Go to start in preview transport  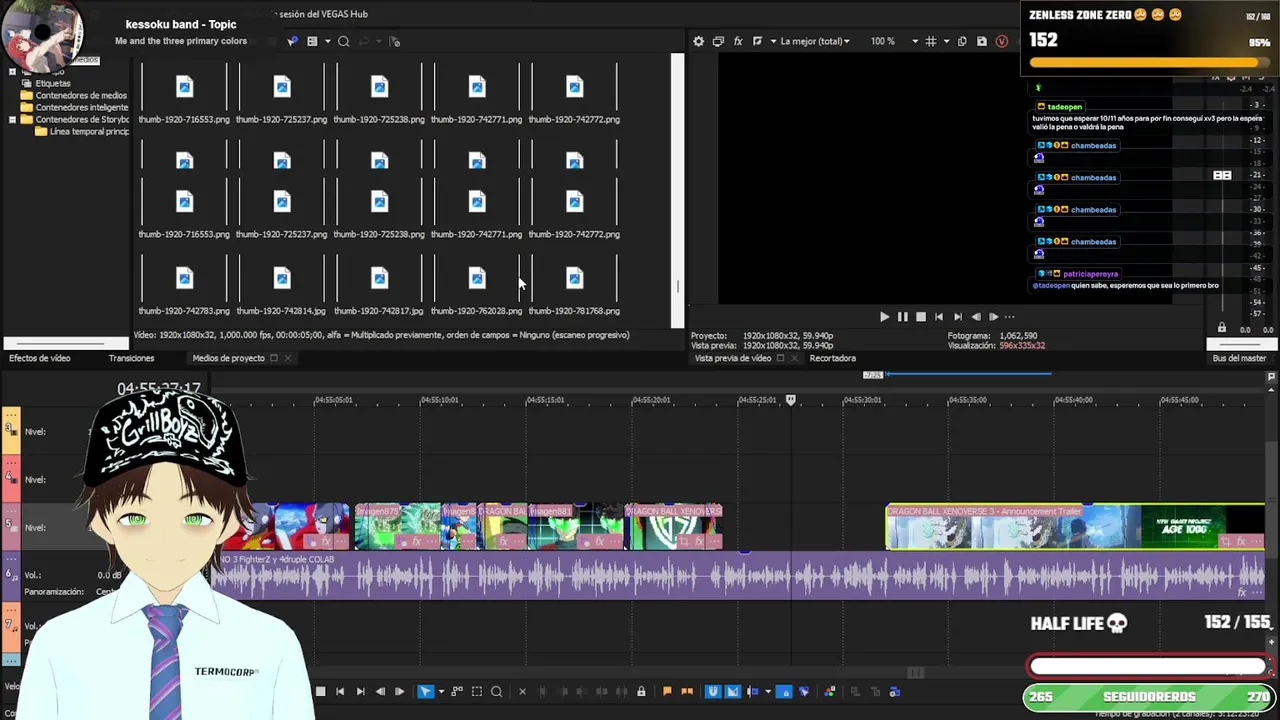(939, 317)
